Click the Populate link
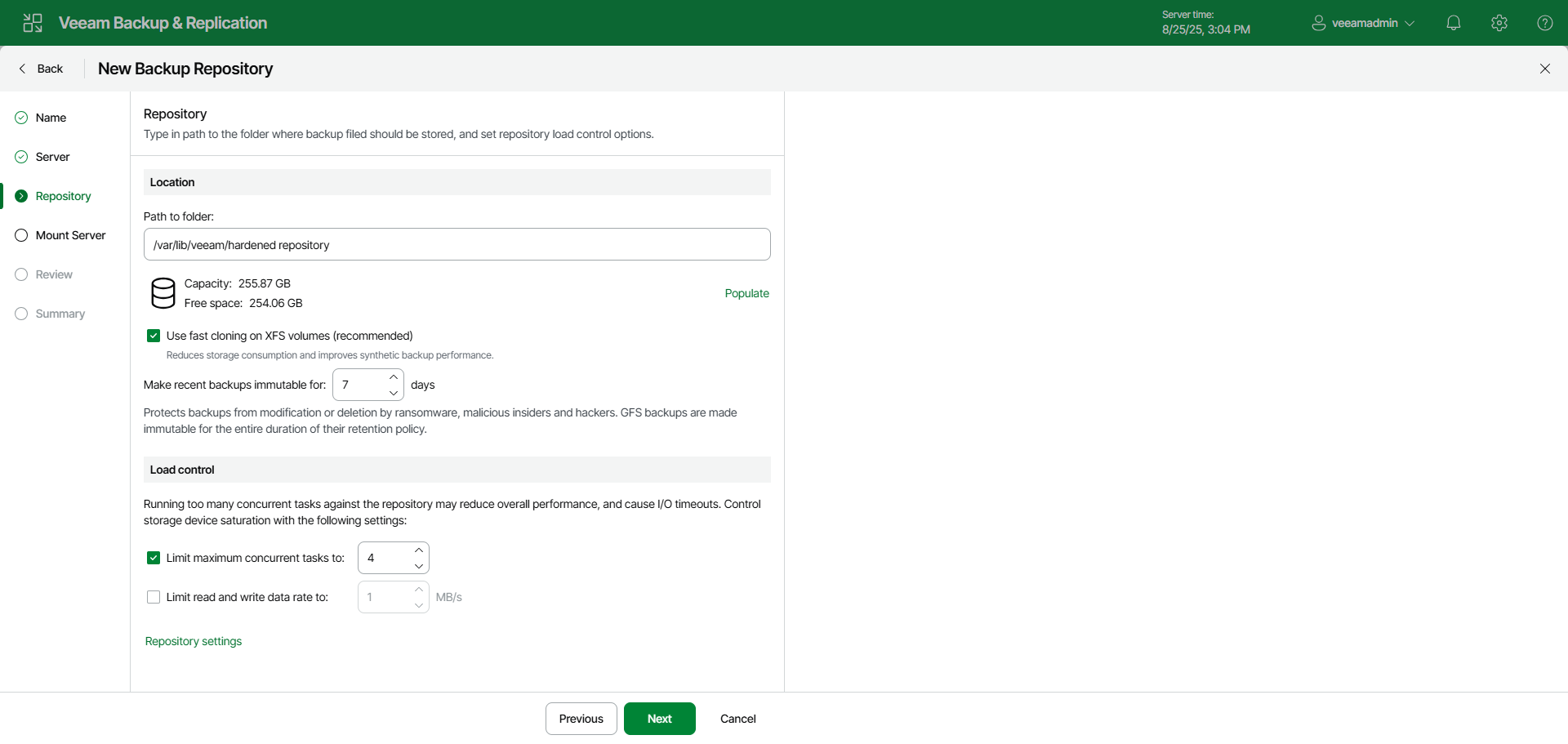 [x=747, y=293]
